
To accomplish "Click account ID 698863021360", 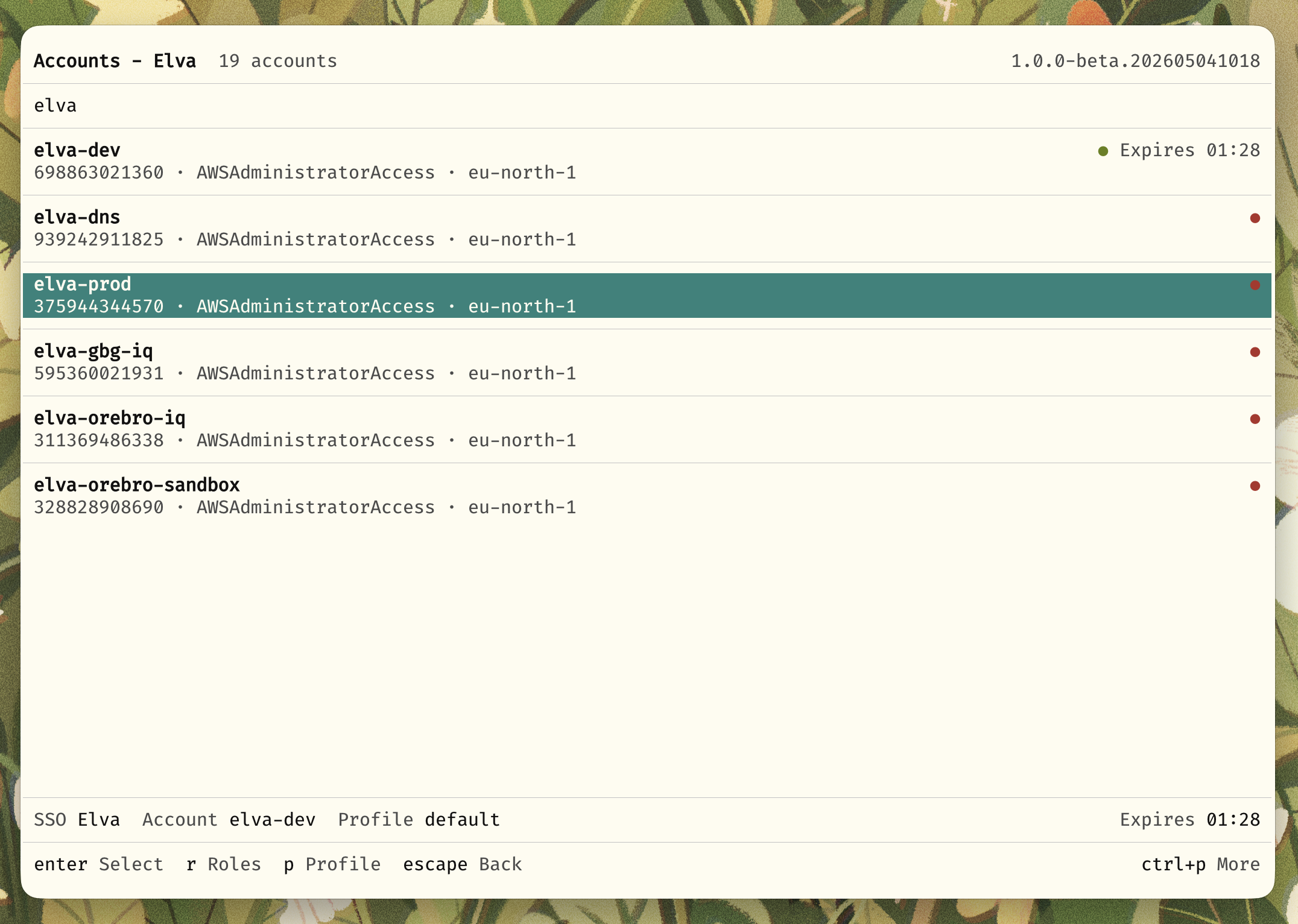I will pos(99,172).
